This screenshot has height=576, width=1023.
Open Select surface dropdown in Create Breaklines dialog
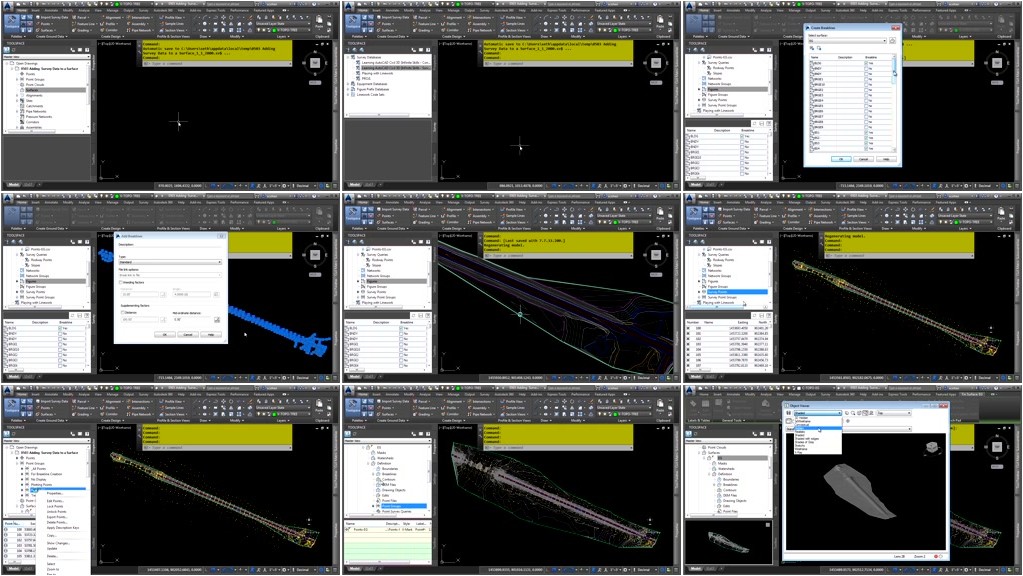coord(847,40)
